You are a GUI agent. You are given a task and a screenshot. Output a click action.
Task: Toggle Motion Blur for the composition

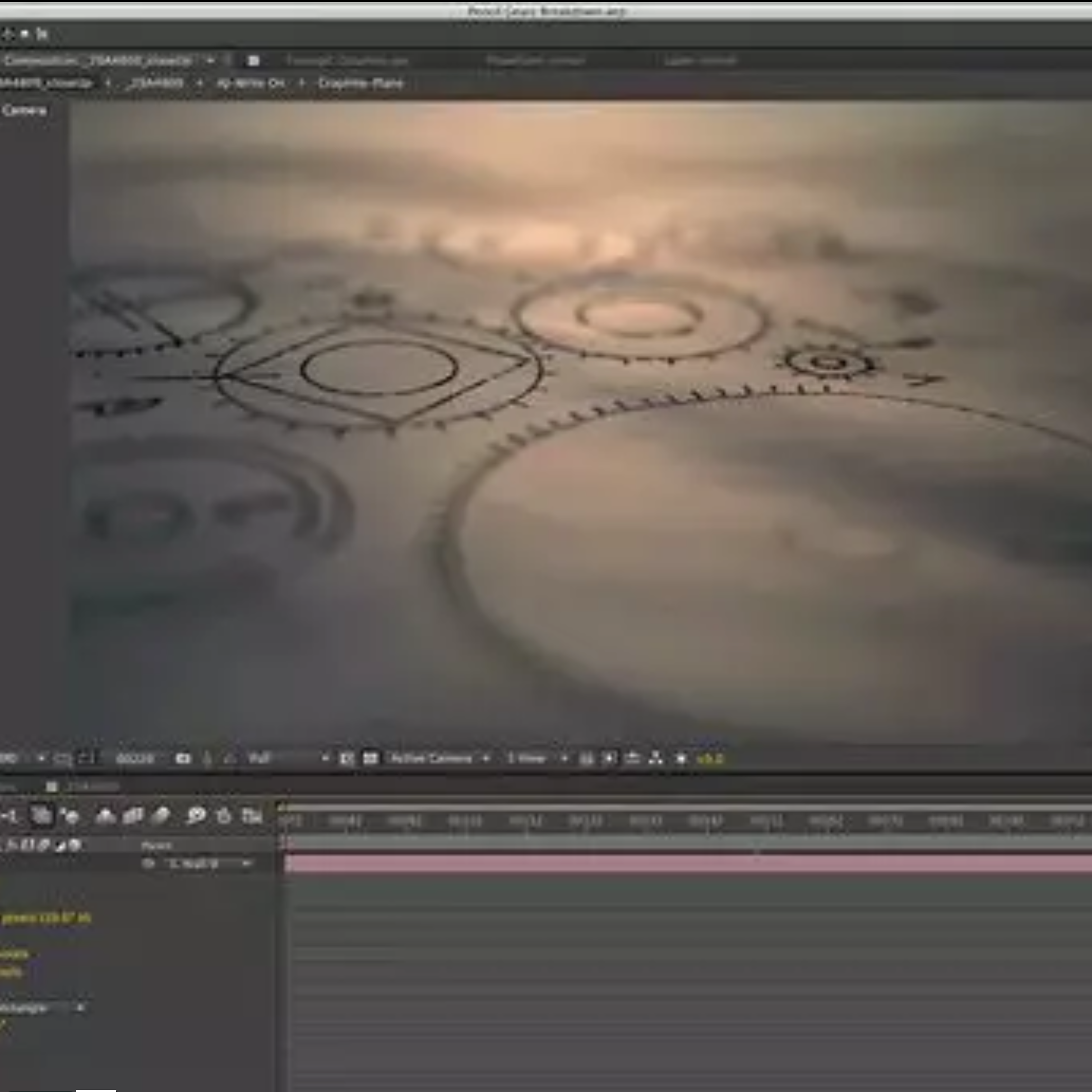pos(161,816)
